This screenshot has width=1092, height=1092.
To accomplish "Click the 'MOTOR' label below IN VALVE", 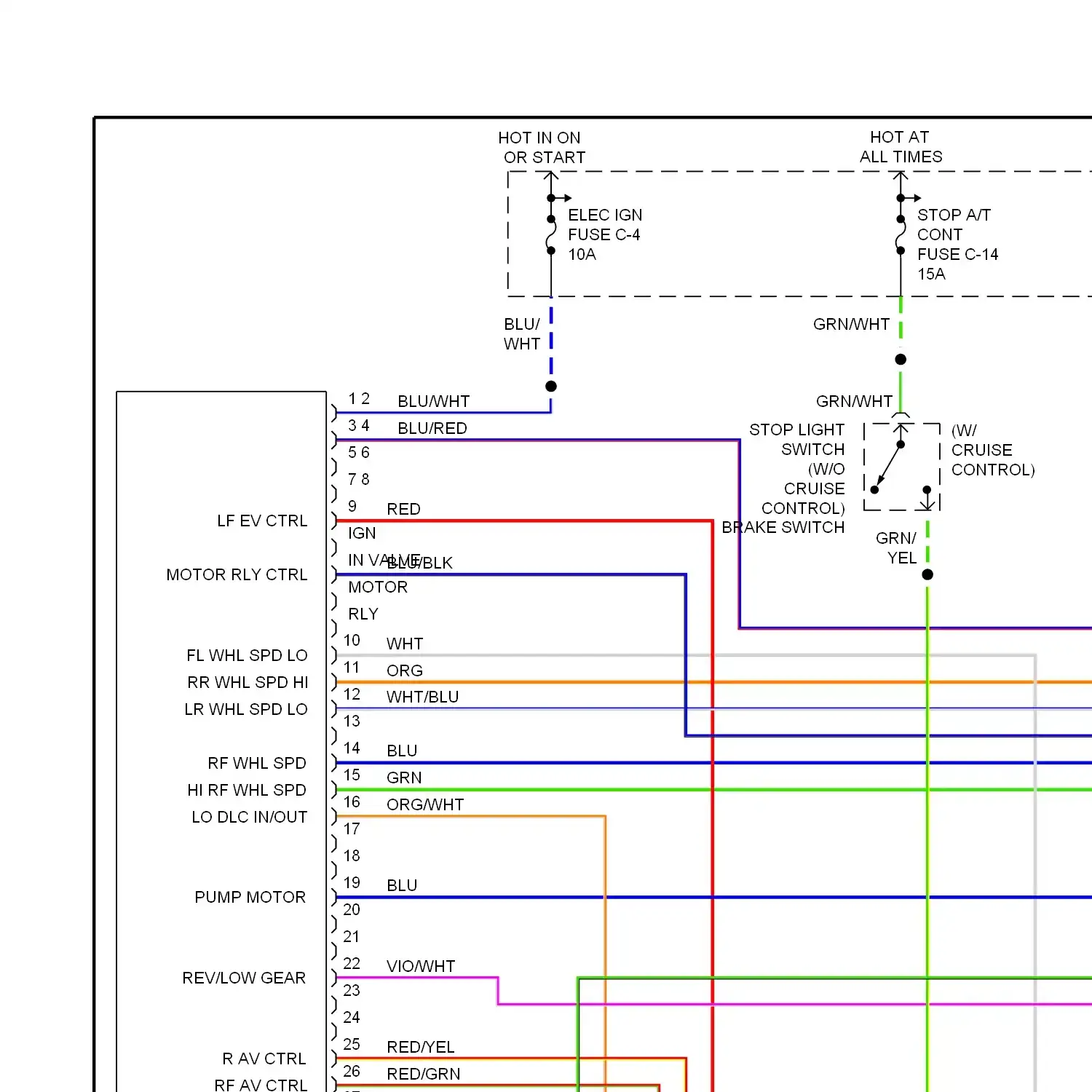I will coord(378,587).
